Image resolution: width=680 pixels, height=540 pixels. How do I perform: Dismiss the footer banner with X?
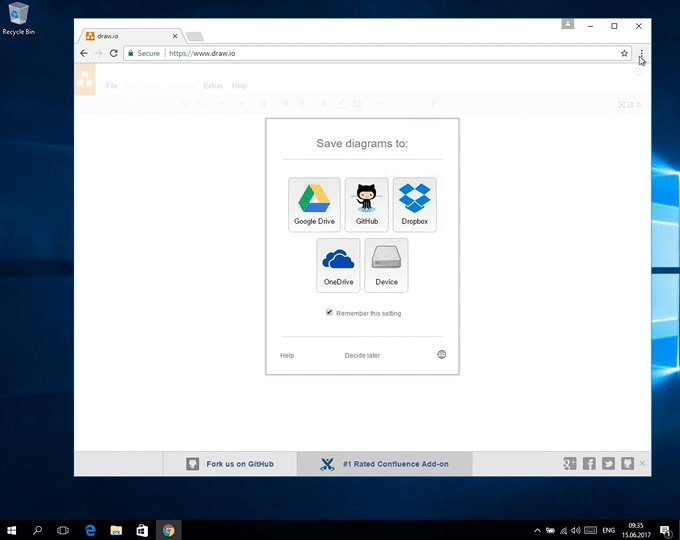tap(642, 464)
